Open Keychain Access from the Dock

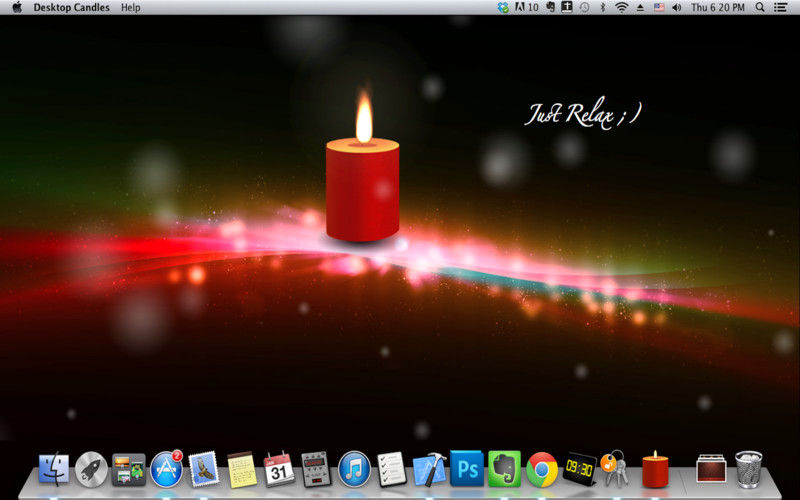point(614,468)
